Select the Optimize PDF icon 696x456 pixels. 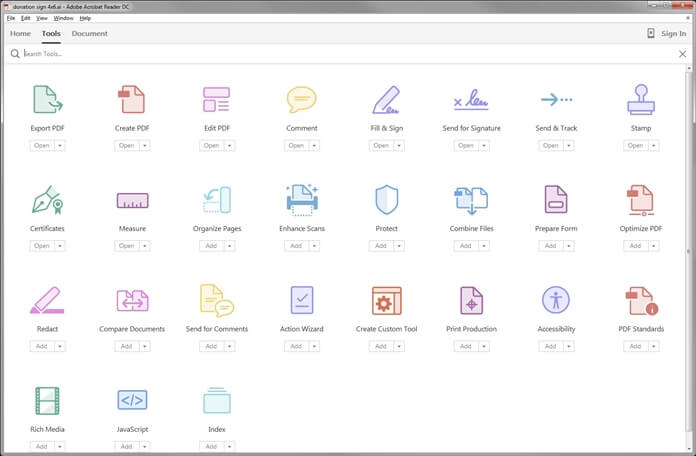(641, 200)
